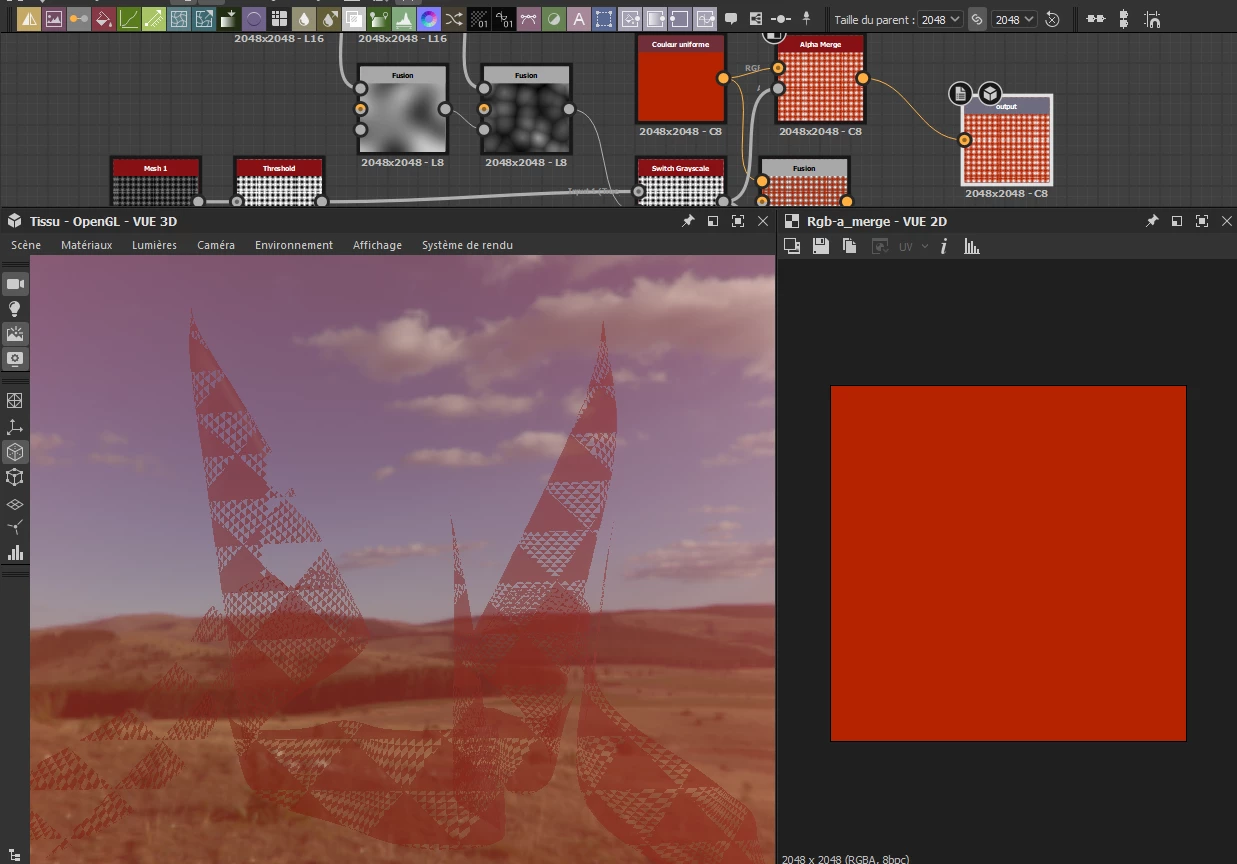
Task: Select the output node
Action: pos(1006,141)
